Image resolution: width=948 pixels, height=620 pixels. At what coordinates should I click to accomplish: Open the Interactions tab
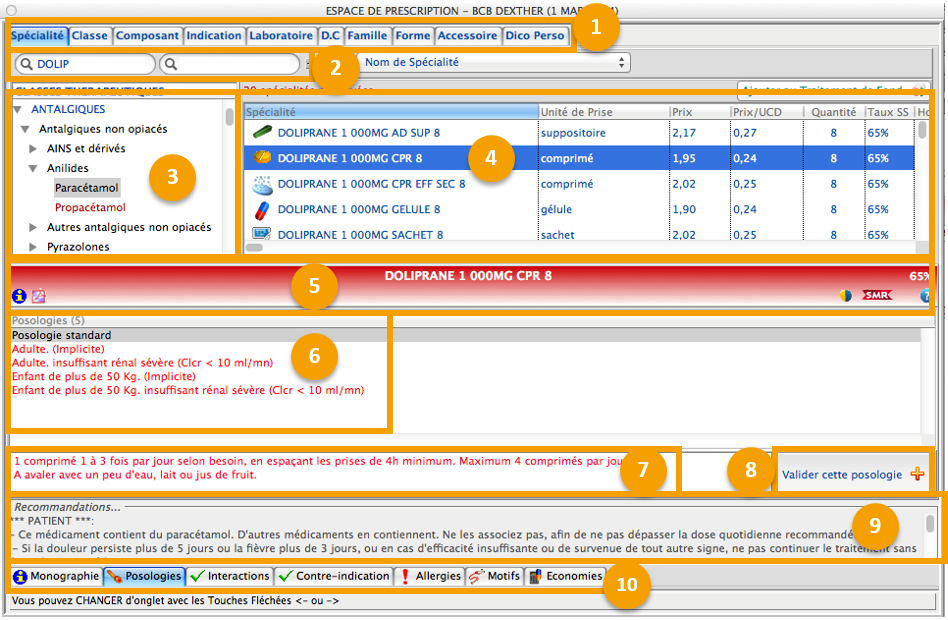231,576
